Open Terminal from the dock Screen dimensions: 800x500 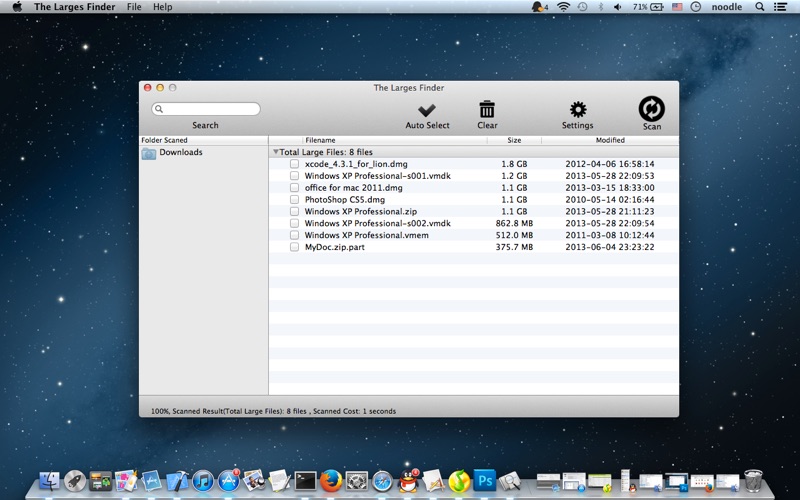click(305, 481)
